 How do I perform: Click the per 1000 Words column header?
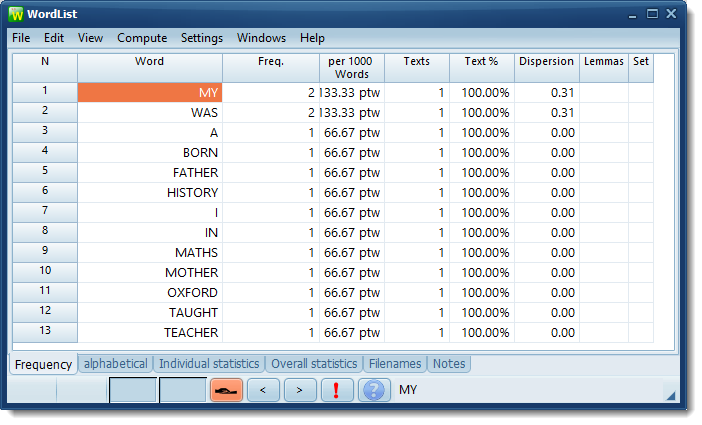coord(352,68)
